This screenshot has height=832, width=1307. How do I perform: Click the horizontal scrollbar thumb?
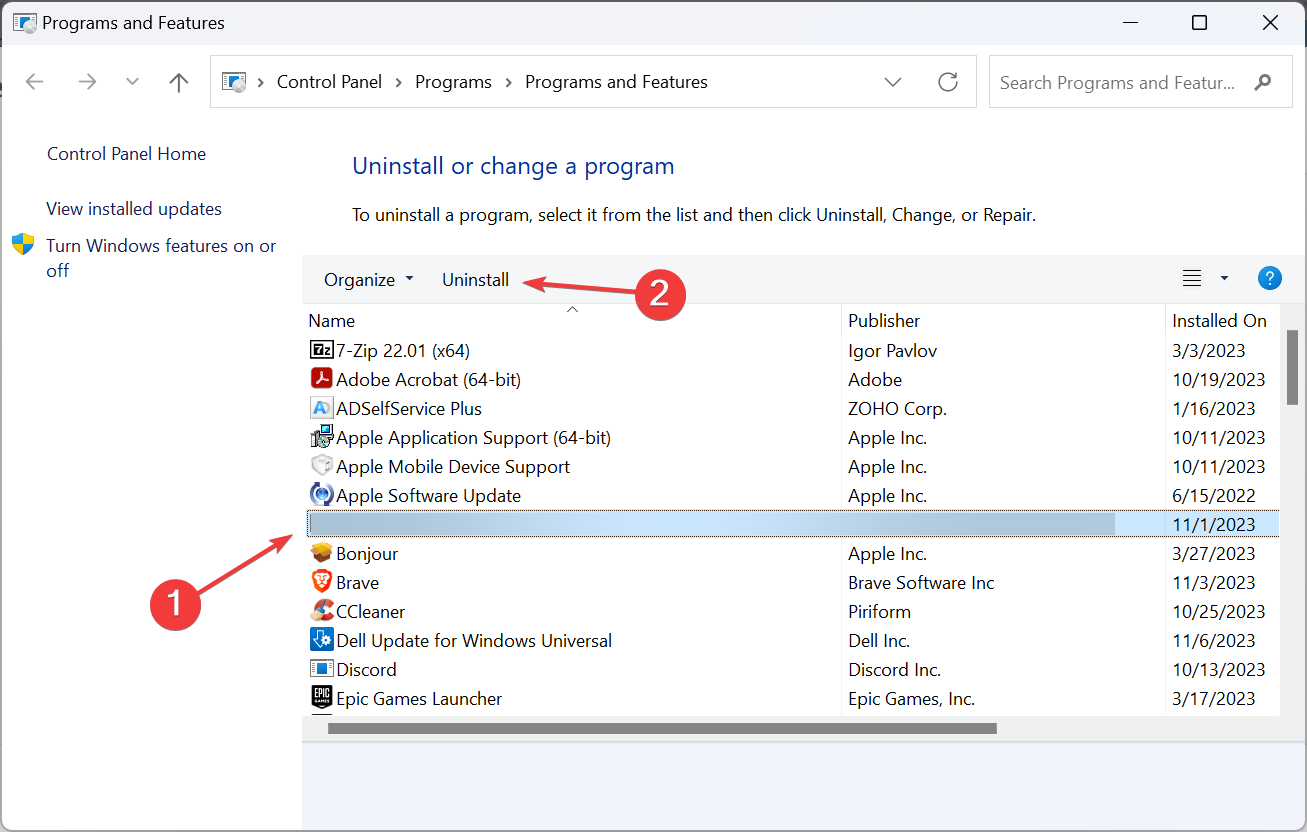[662, 728]
